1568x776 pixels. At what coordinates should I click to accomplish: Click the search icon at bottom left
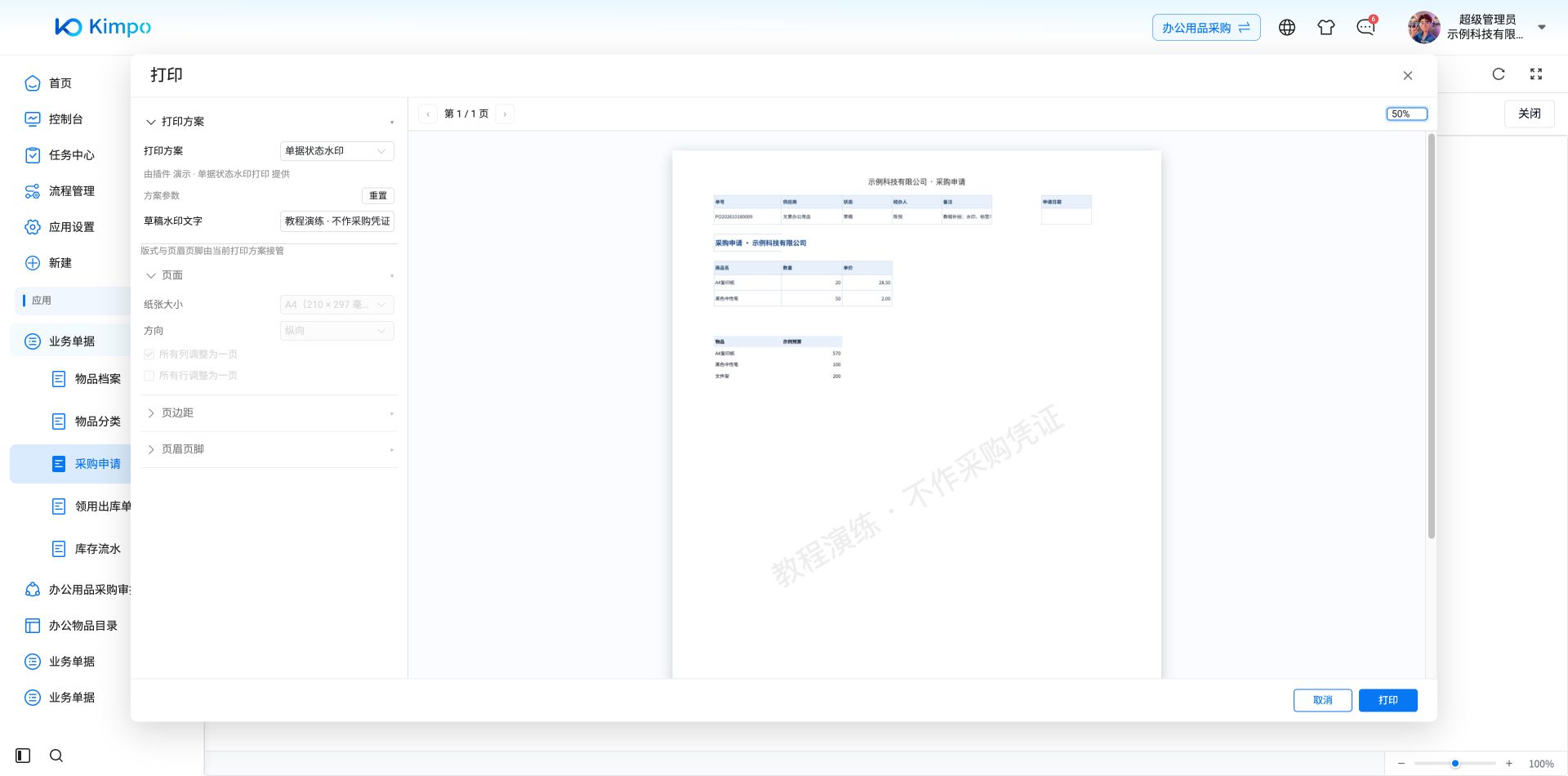tap(56, 756)
